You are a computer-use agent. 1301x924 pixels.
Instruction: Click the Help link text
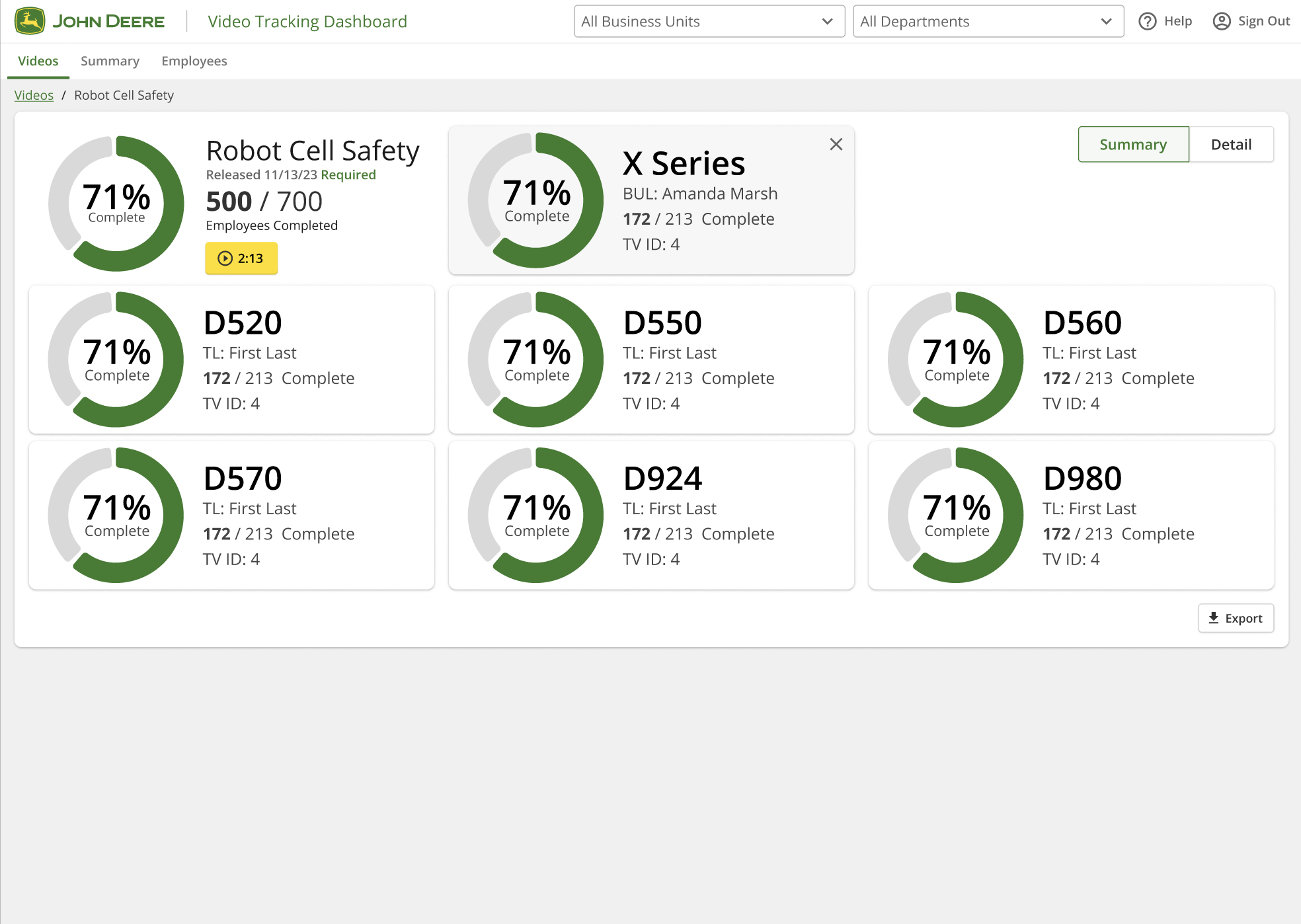1178,21
